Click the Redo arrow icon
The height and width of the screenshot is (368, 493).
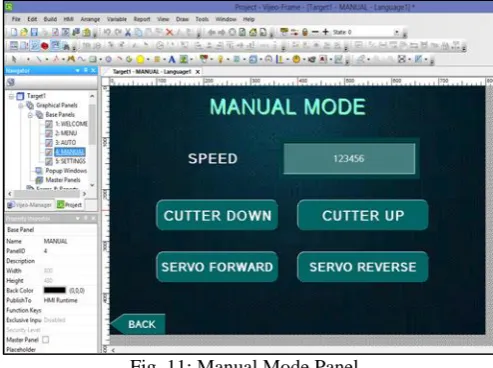coord(118,32)
